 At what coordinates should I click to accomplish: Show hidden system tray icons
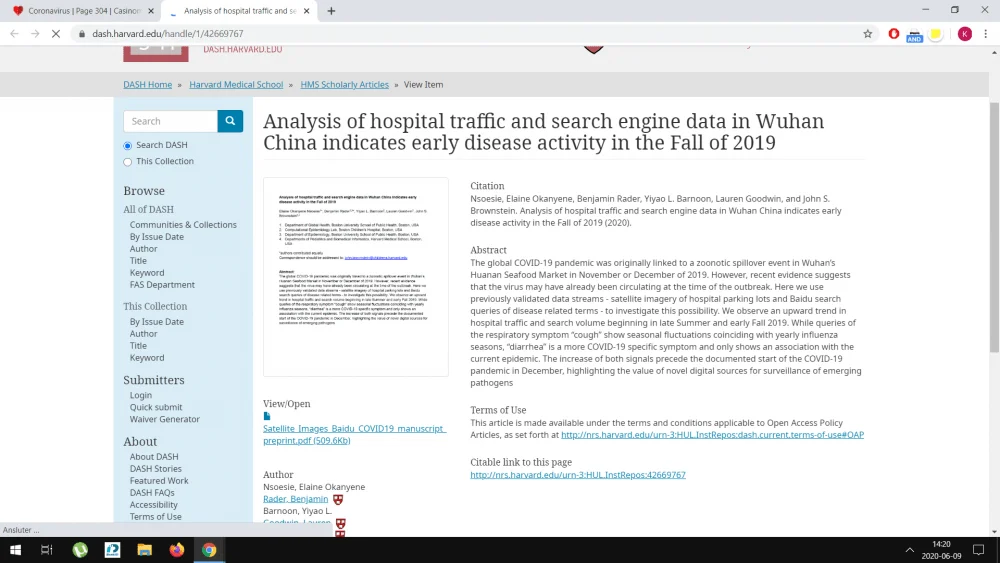coord(909,550)
